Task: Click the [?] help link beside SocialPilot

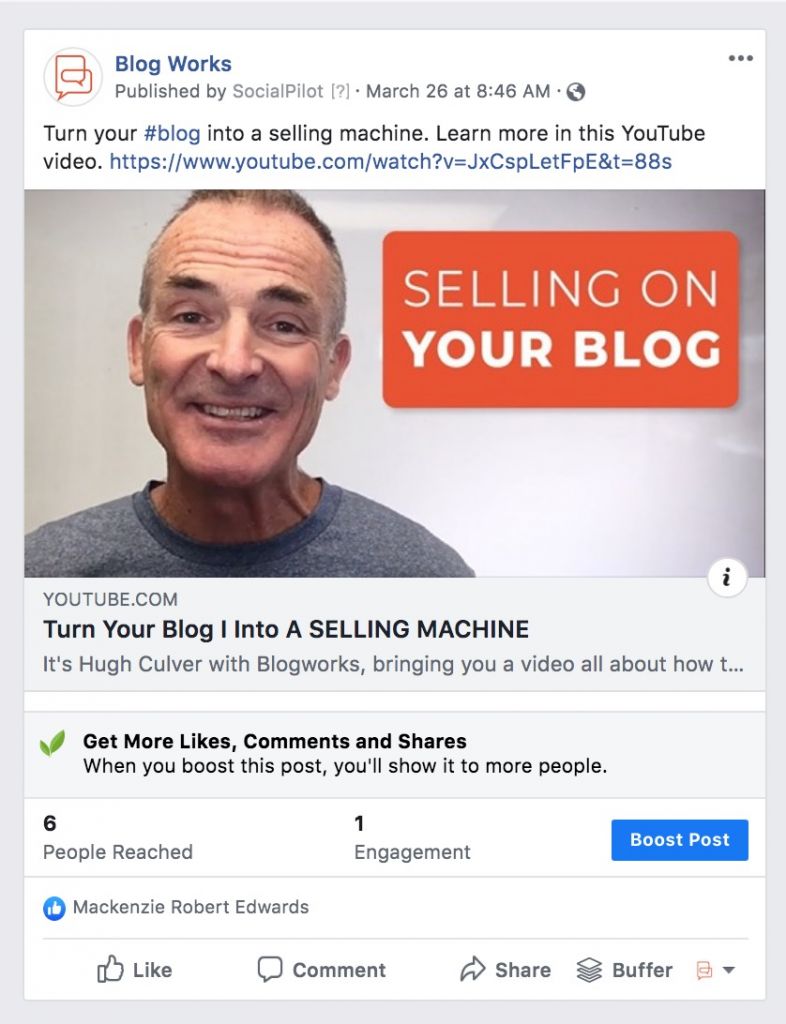Action: point(339,91)
